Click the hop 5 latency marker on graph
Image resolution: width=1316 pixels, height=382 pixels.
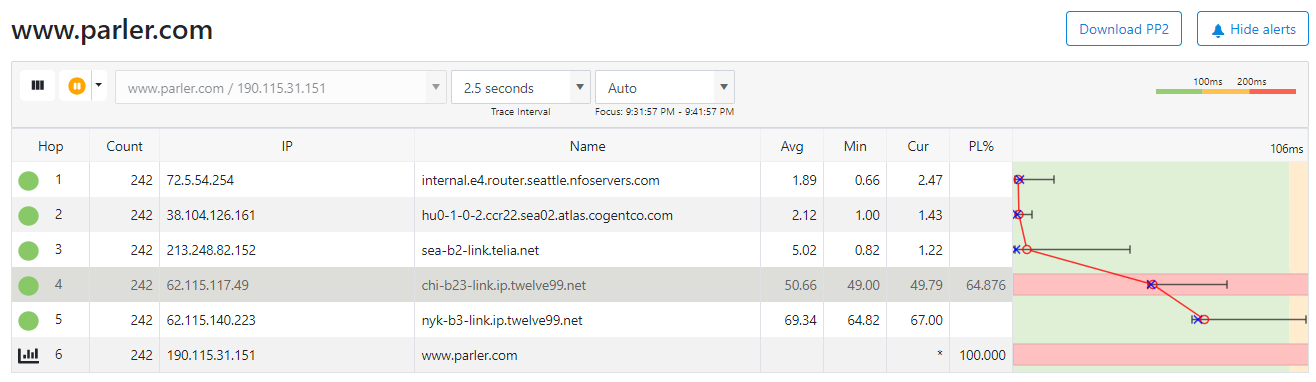click(1204, 320)
